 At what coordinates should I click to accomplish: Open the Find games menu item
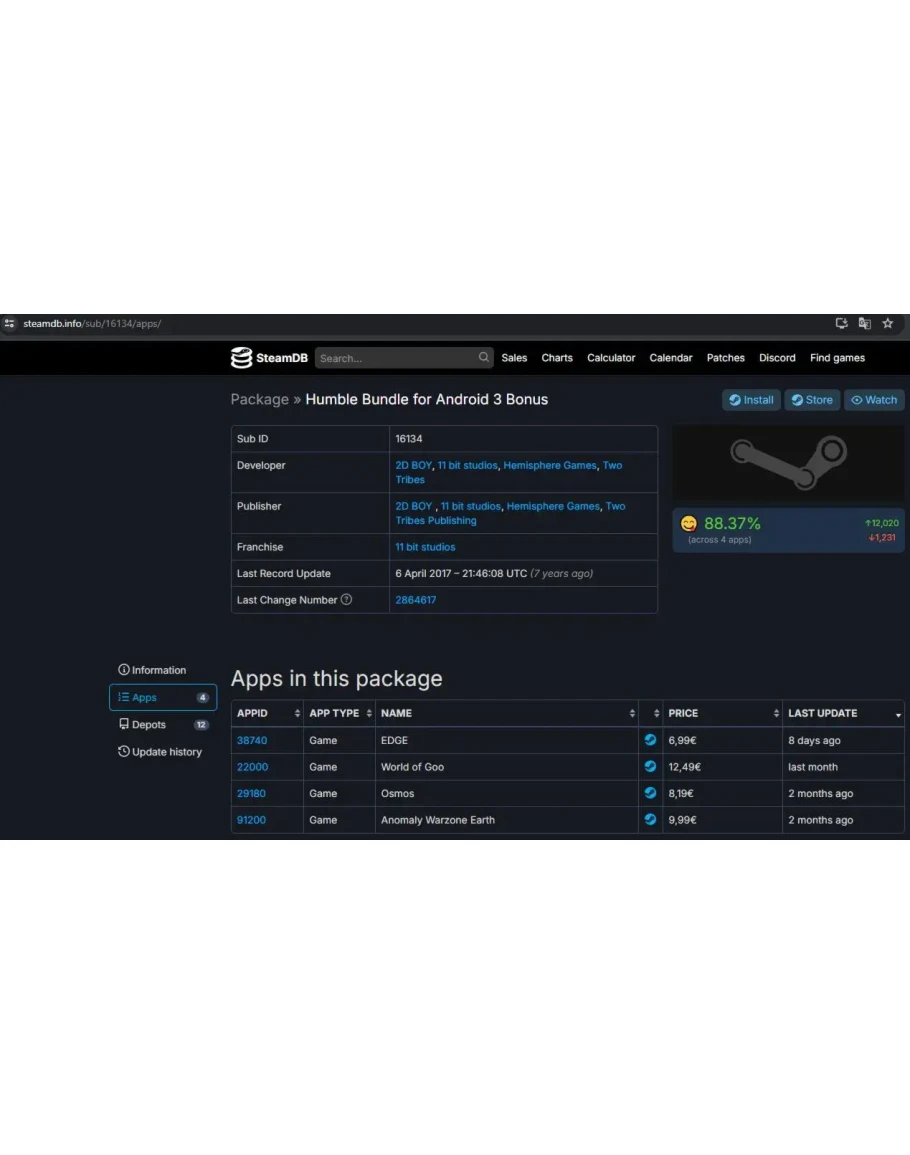837,358
